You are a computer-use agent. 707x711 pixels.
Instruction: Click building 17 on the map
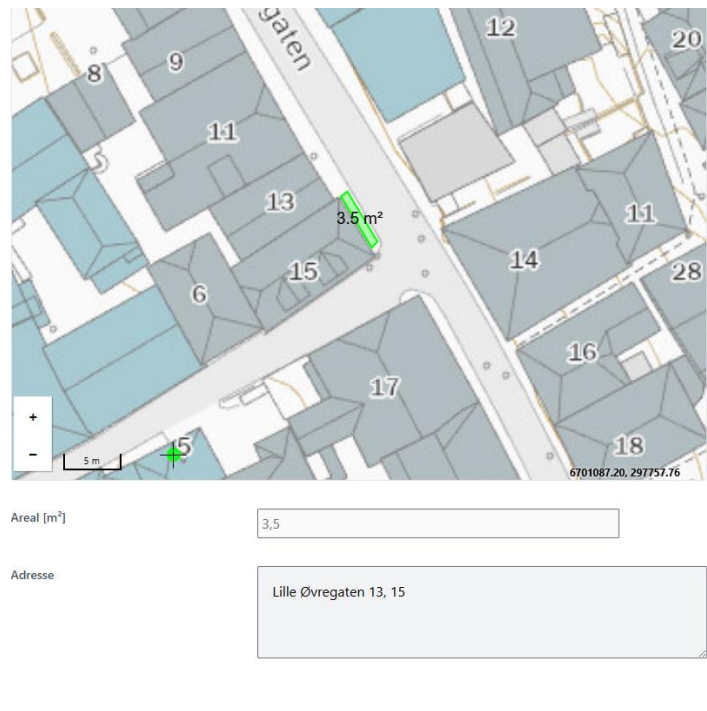[384, 387]
